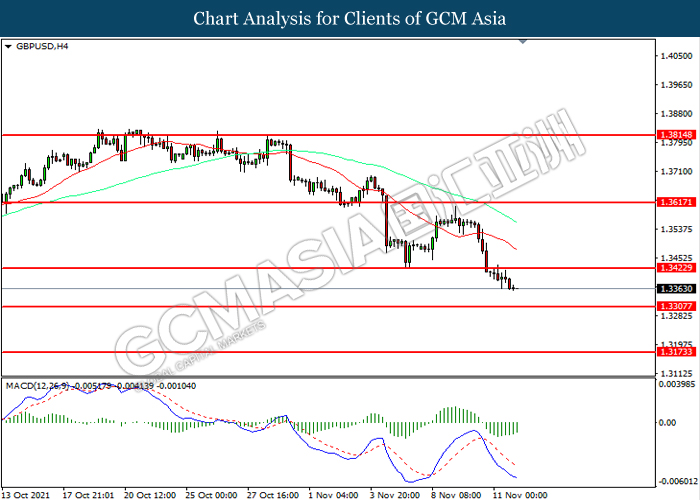Click the MACD 0.003985 scale value
Image resolution: width=700 pixels, height=500 pixels.
click(x=678, y=384)
